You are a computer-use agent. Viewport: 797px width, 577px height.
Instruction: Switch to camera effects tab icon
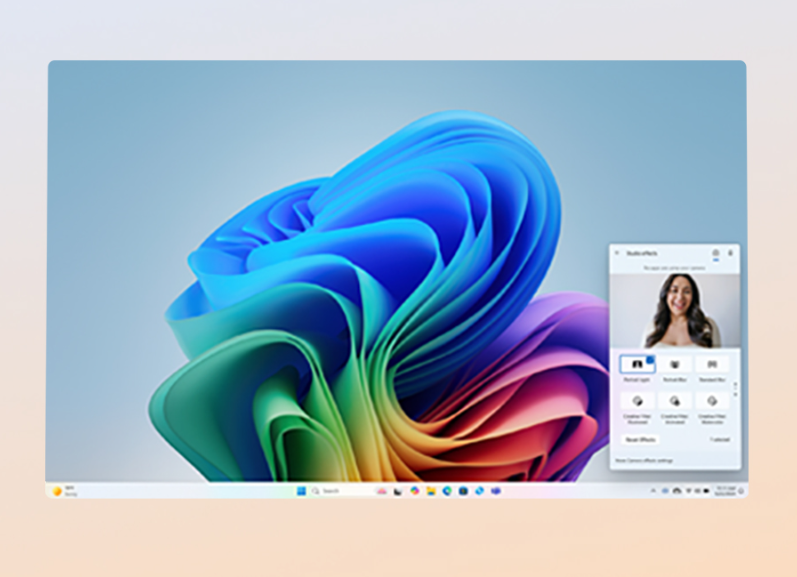(x=715, y=253)
